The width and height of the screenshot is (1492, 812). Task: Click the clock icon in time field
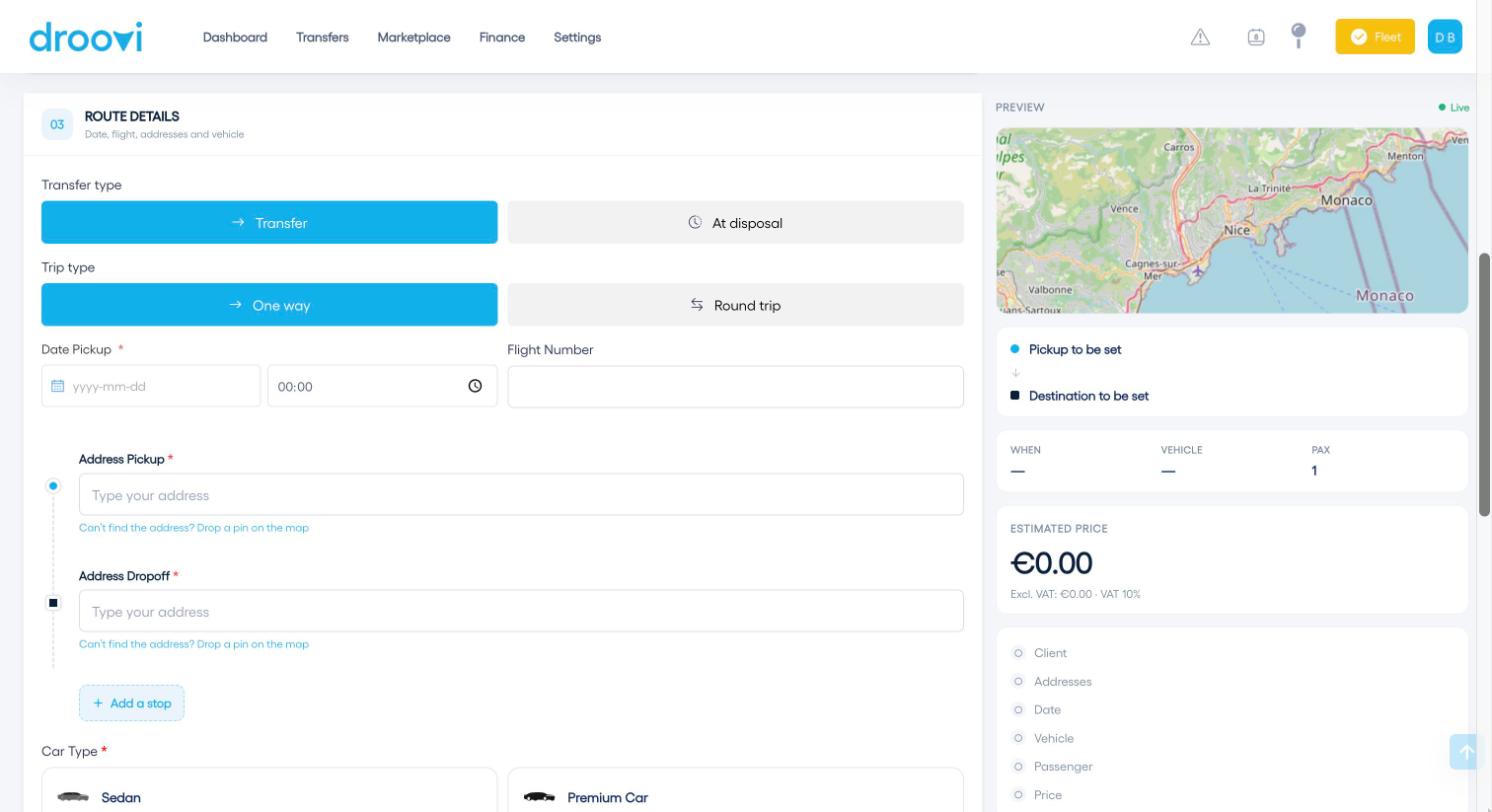pyautogui.click(x=475, y=386)
